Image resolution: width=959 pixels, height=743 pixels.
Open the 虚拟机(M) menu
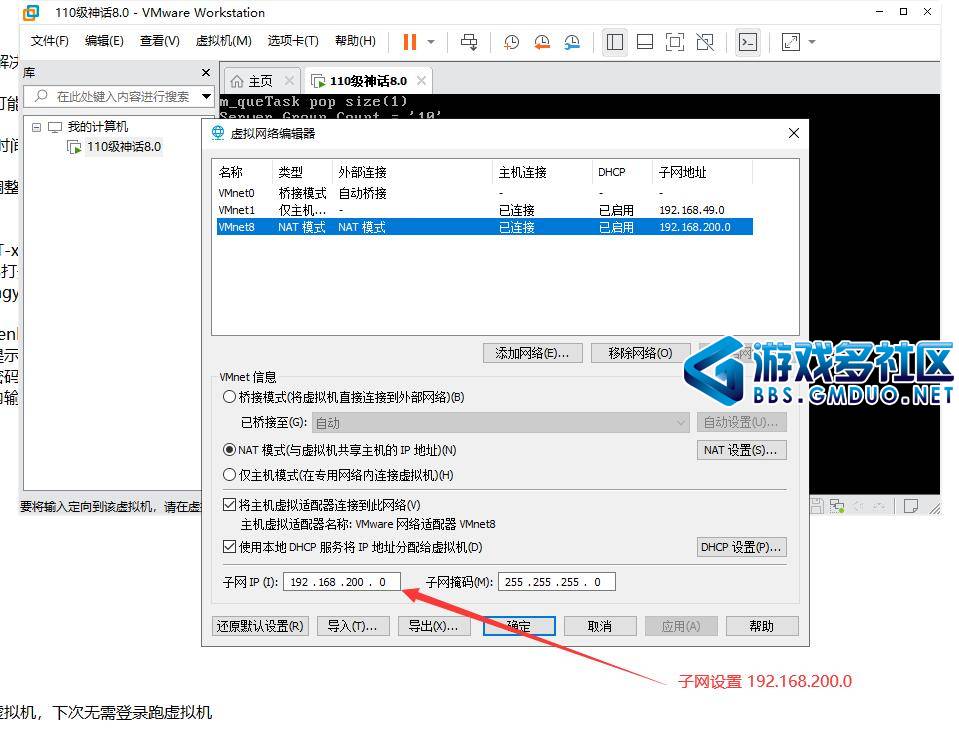click(x=223, y=41)
